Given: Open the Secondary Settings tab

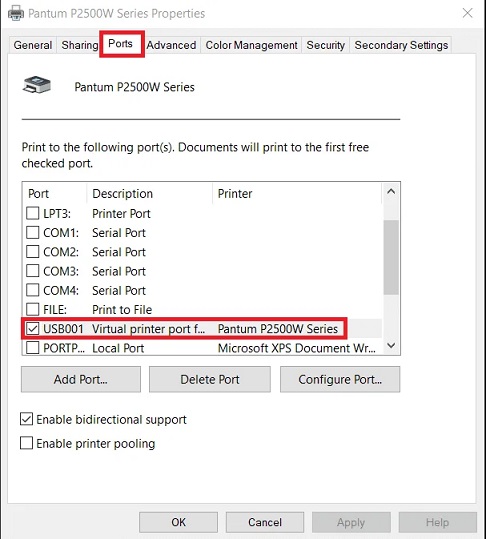Looking at the screenshot, I should [x=401, y=45].
